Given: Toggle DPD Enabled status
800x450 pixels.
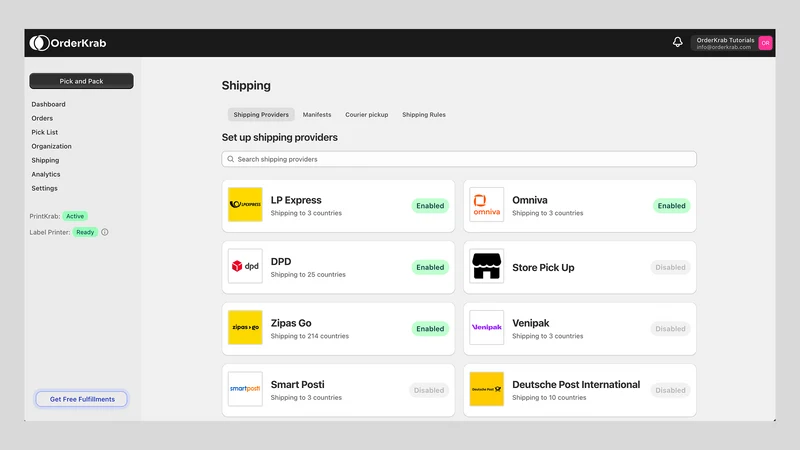Looking at the screenshot, I should click(x=430, y=267).
